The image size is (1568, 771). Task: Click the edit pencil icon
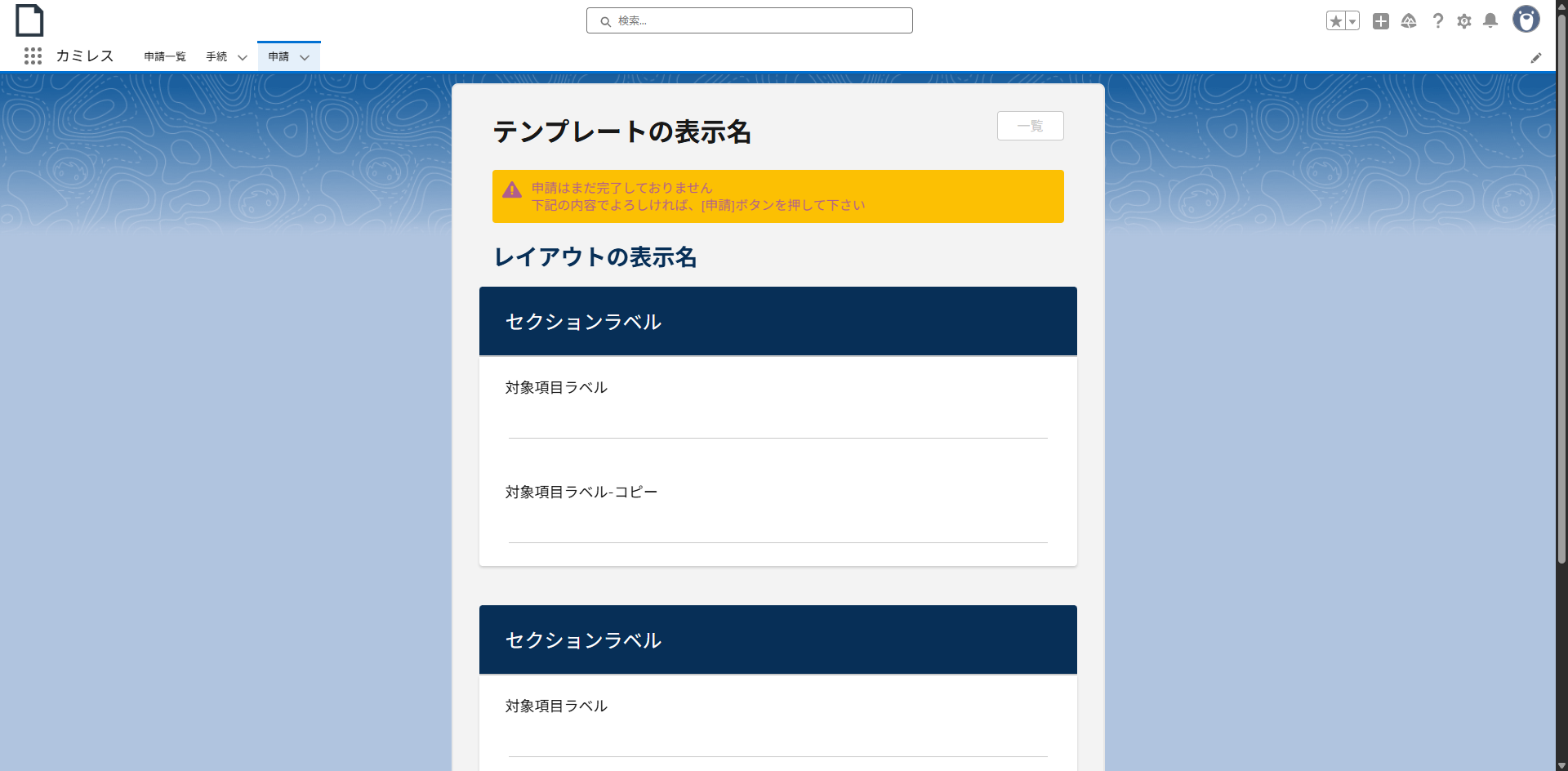(1538, 57)
